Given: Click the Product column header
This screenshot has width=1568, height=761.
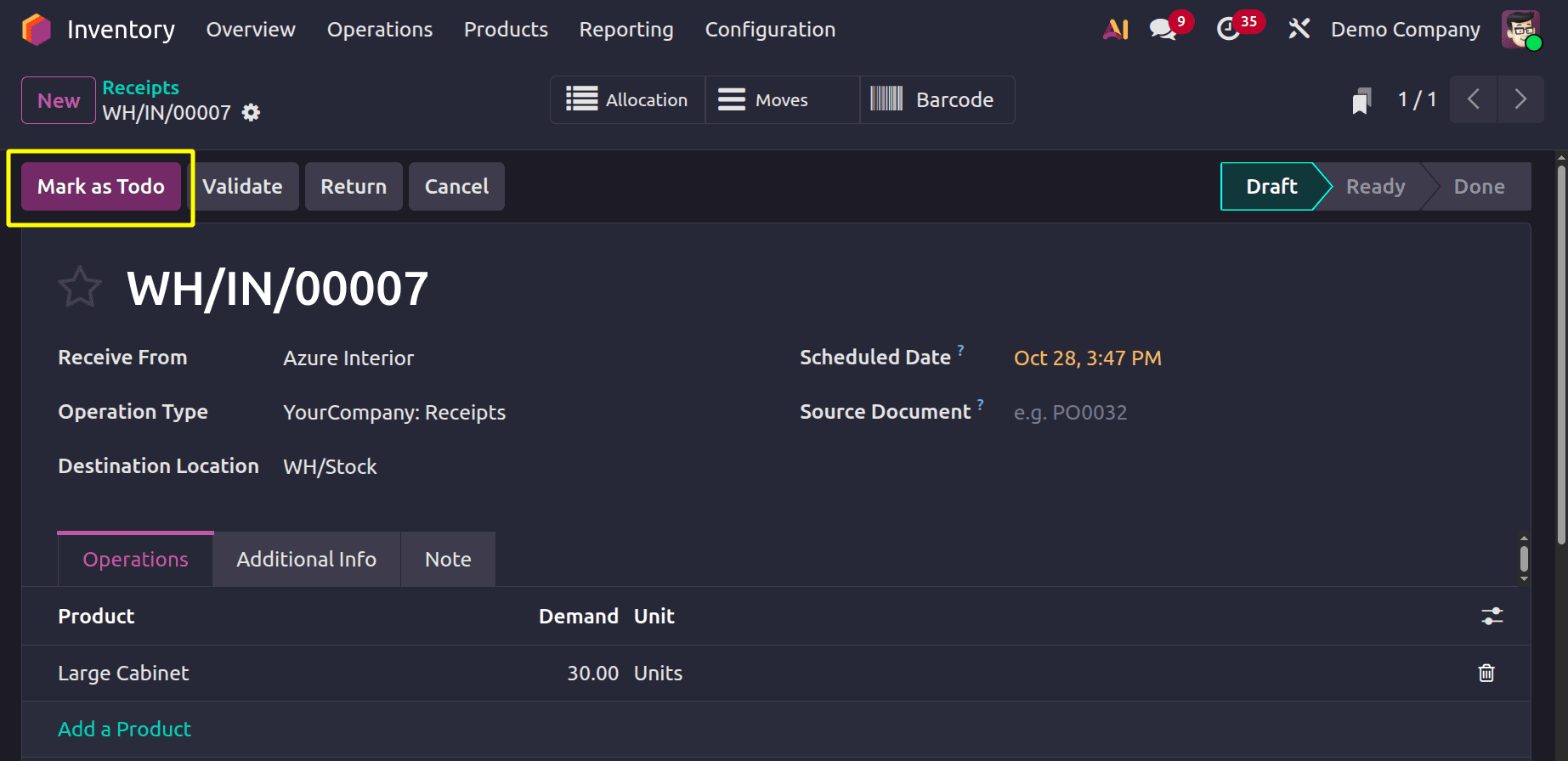Looking at the screenshot, I should [96, 616].
